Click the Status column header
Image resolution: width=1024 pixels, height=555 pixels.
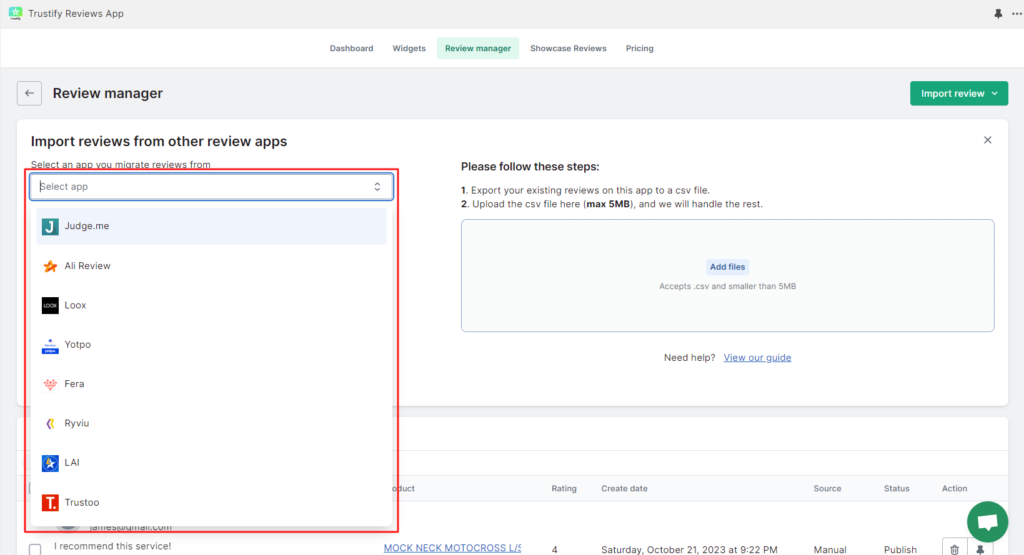click(x=896, y=488)
